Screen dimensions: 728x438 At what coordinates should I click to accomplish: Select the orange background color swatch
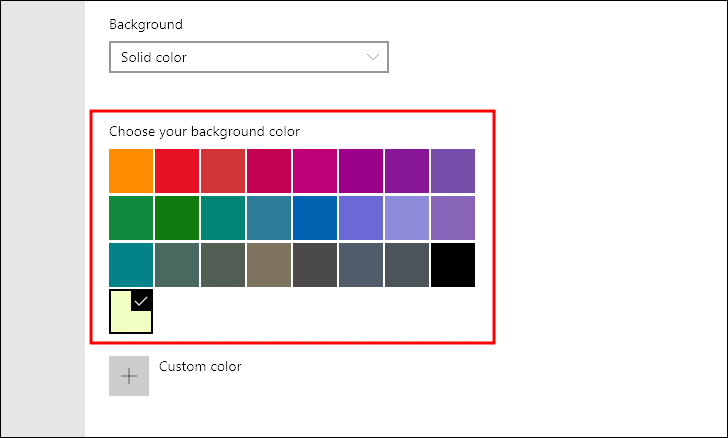click(131, 171)
